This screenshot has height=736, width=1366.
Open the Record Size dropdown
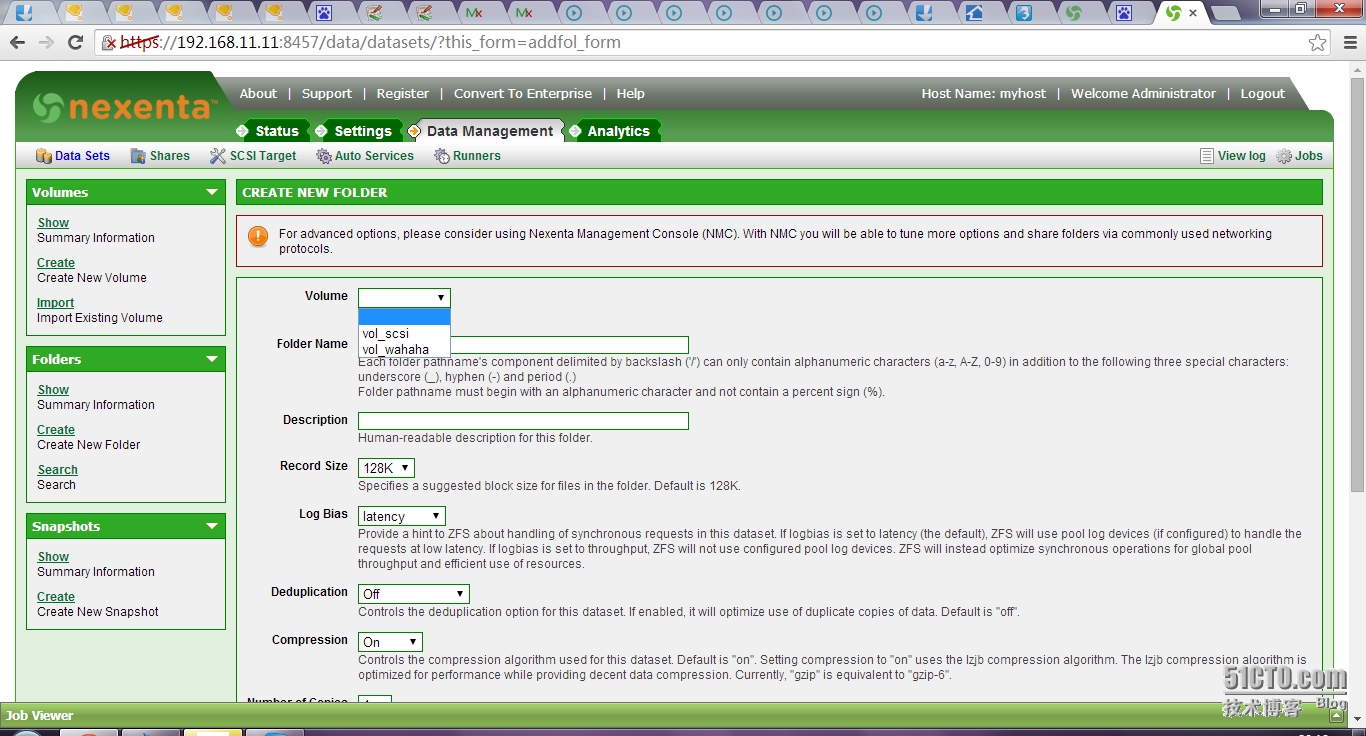point(386,468)
